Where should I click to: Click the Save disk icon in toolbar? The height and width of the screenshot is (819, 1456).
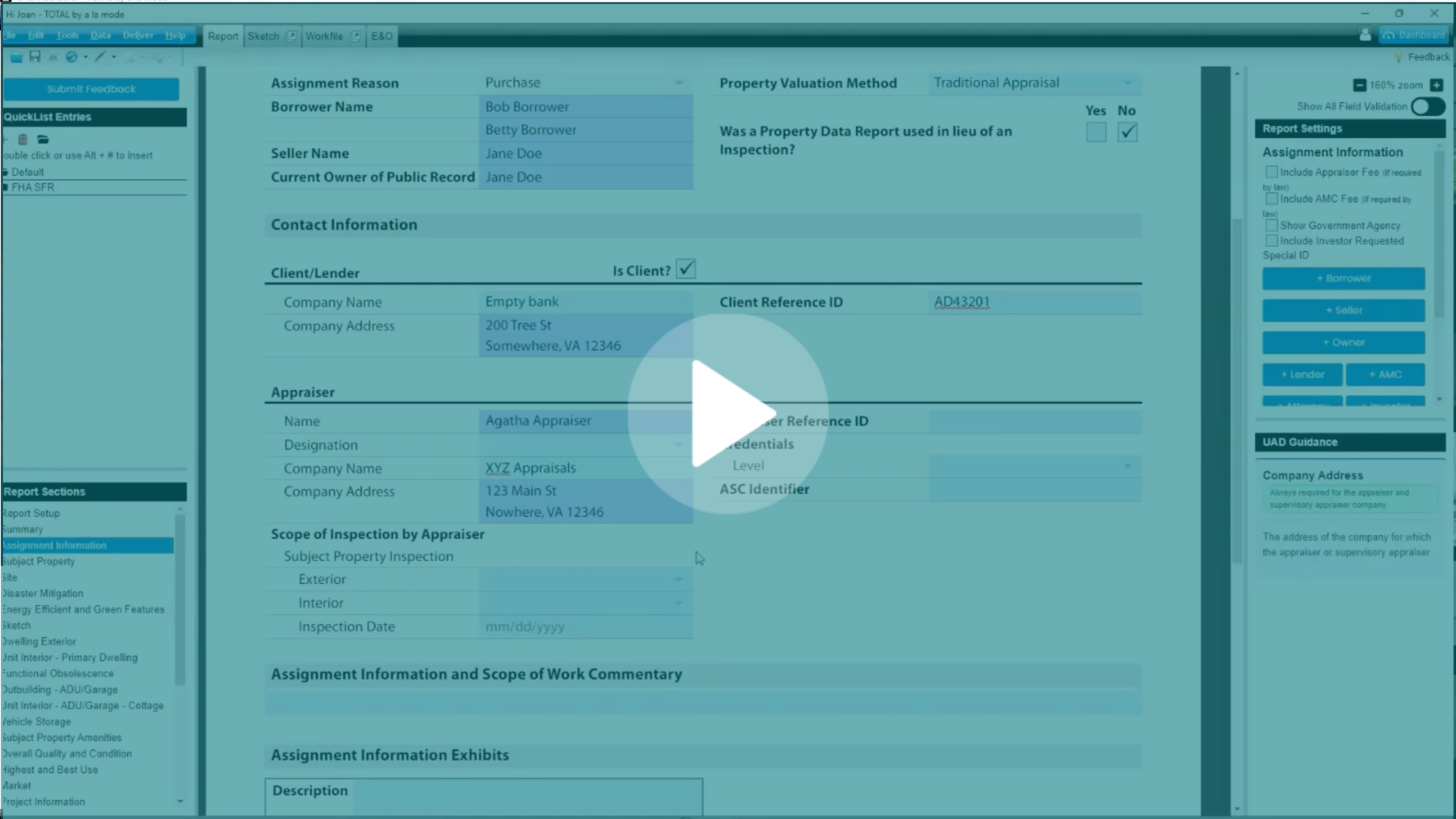coord(35,57)
